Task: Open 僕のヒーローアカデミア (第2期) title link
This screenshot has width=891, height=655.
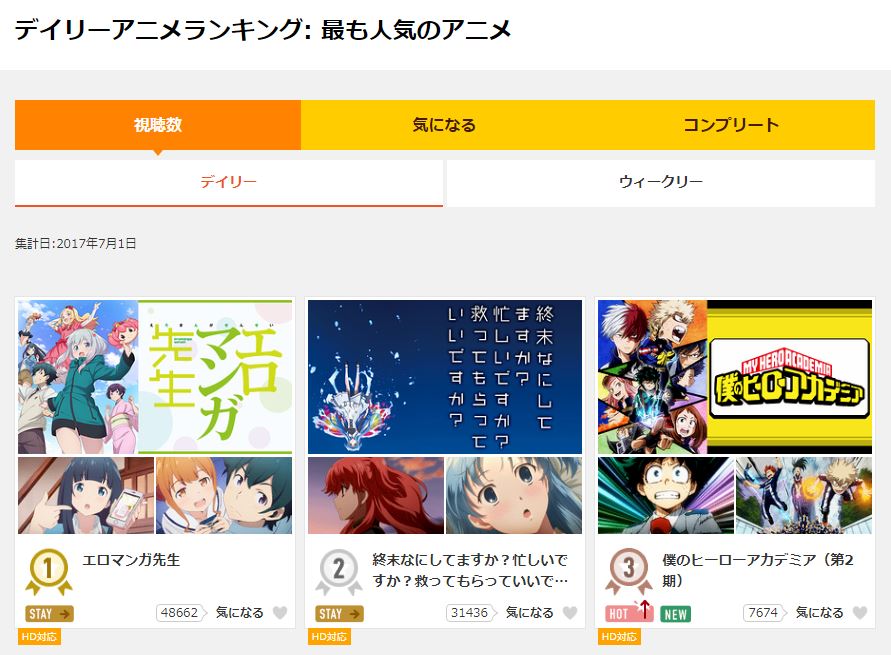Action: point(757,570)
